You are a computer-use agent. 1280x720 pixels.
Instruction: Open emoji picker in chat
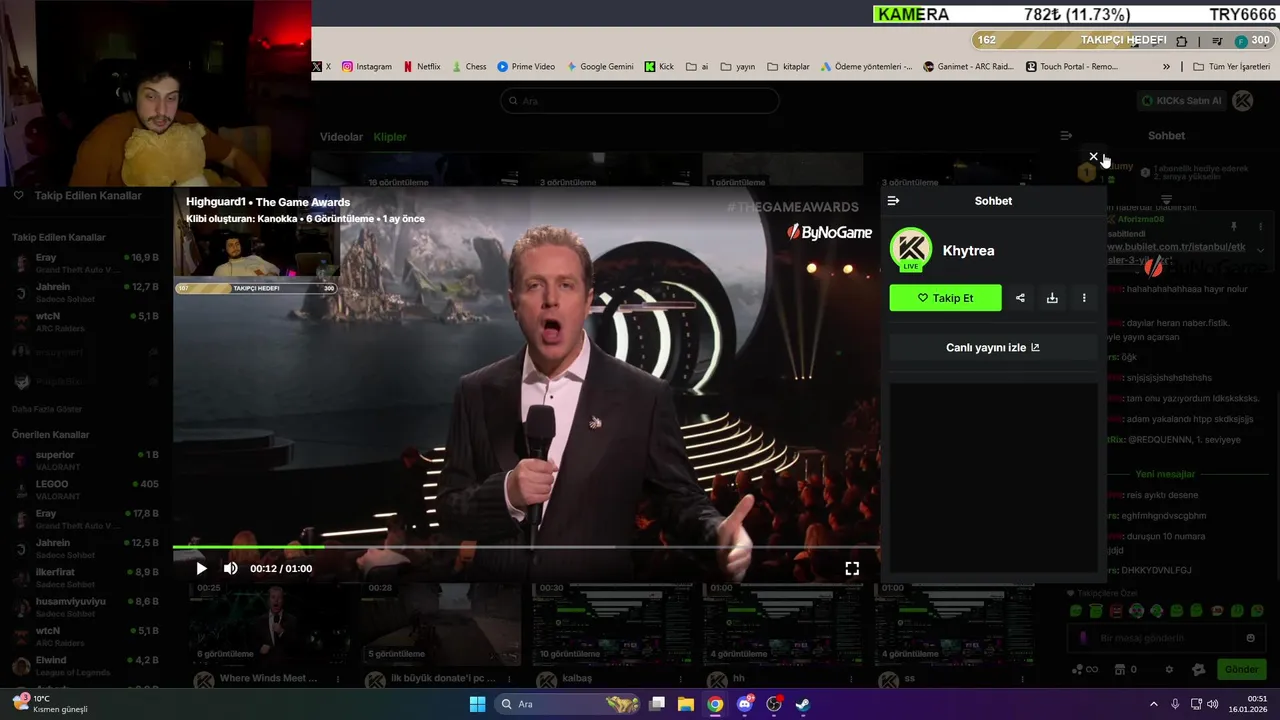coord(1250,638)
